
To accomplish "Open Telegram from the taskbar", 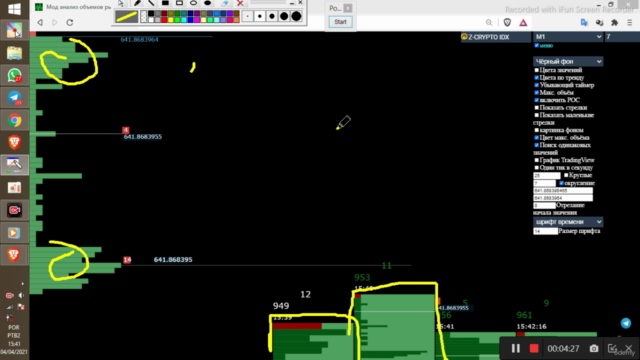I will coord(14,98).
